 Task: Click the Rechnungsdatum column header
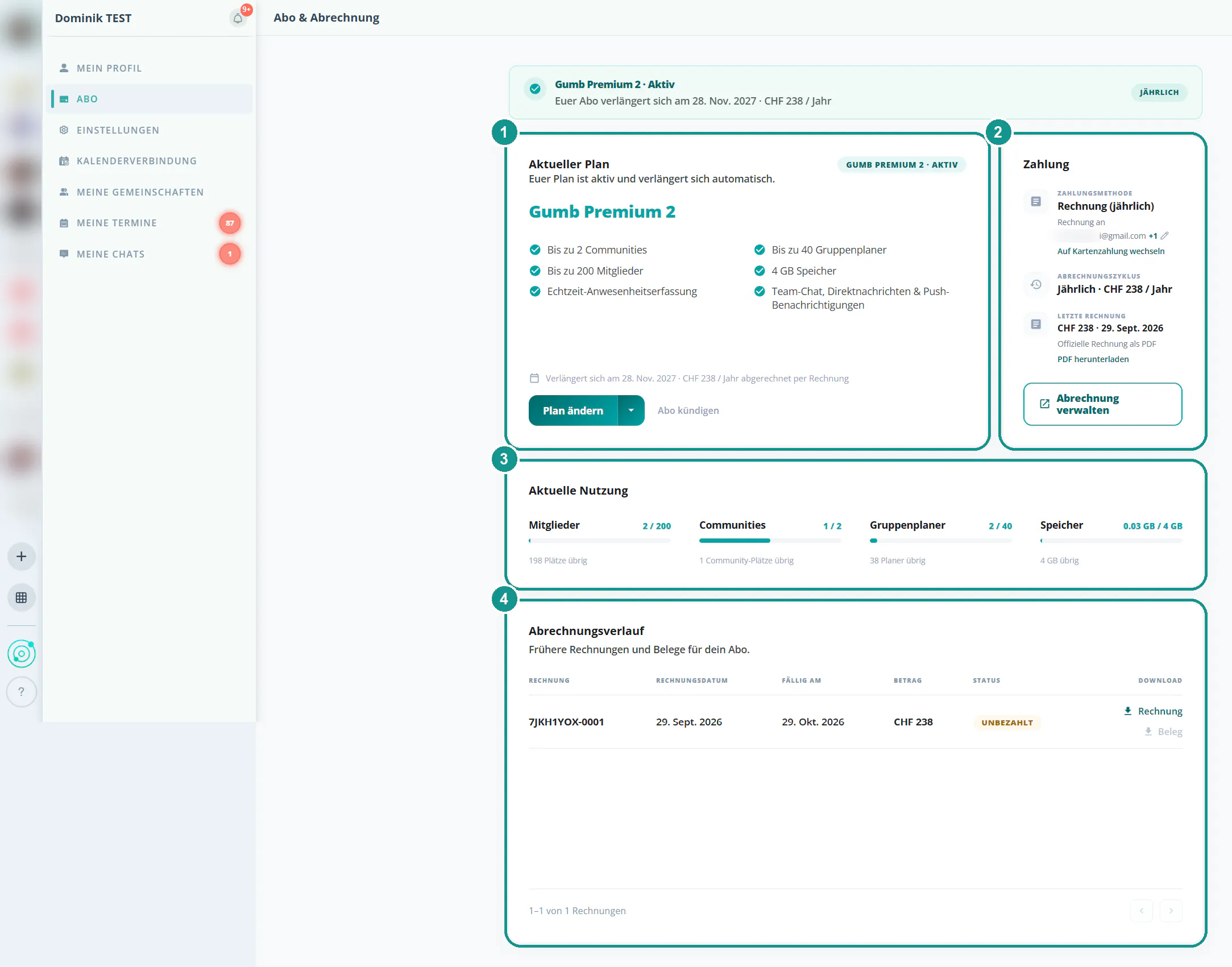click(691, 680)
